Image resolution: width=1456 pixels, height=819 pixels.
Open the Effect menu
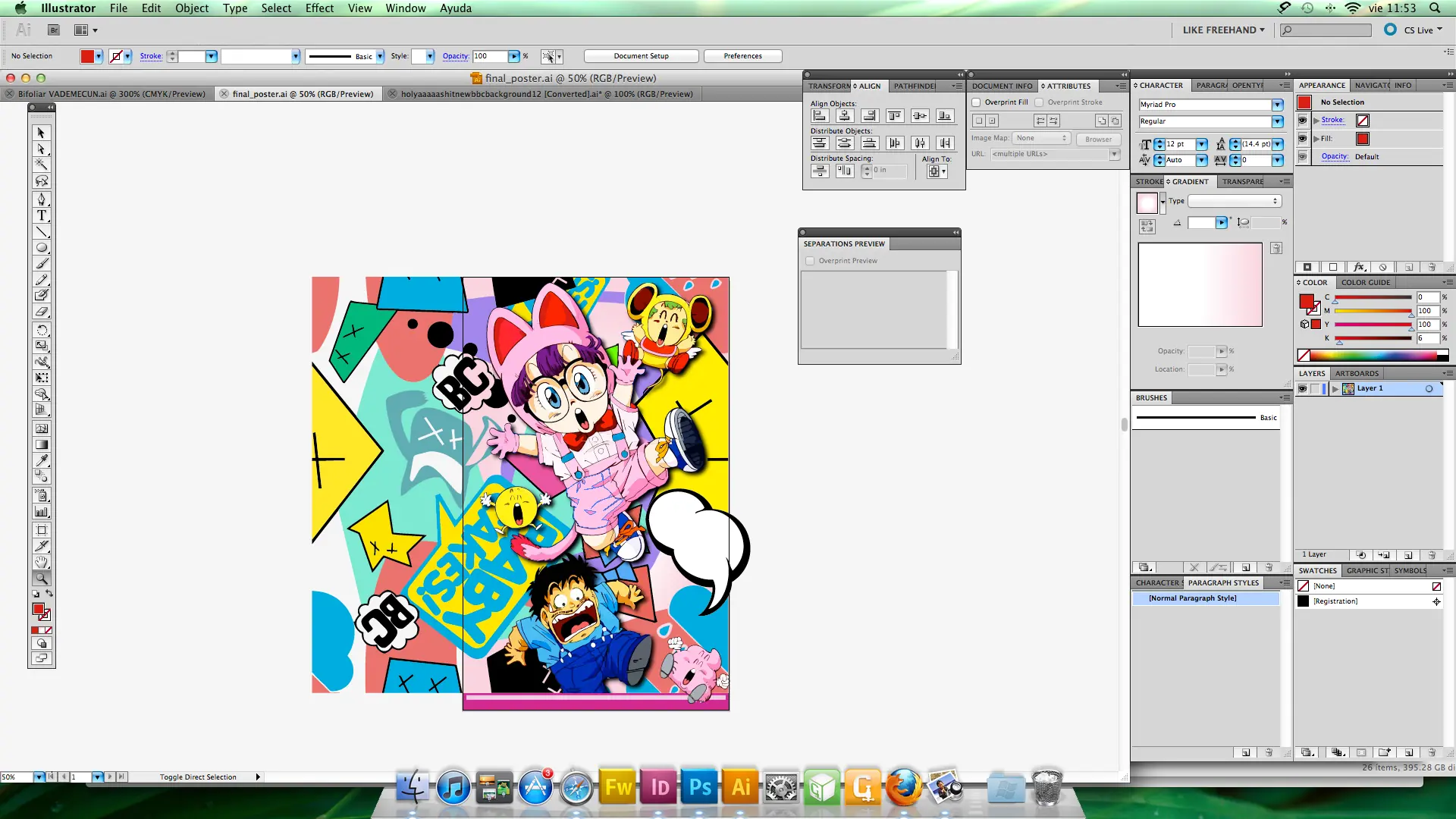click(x=319, y=8)
